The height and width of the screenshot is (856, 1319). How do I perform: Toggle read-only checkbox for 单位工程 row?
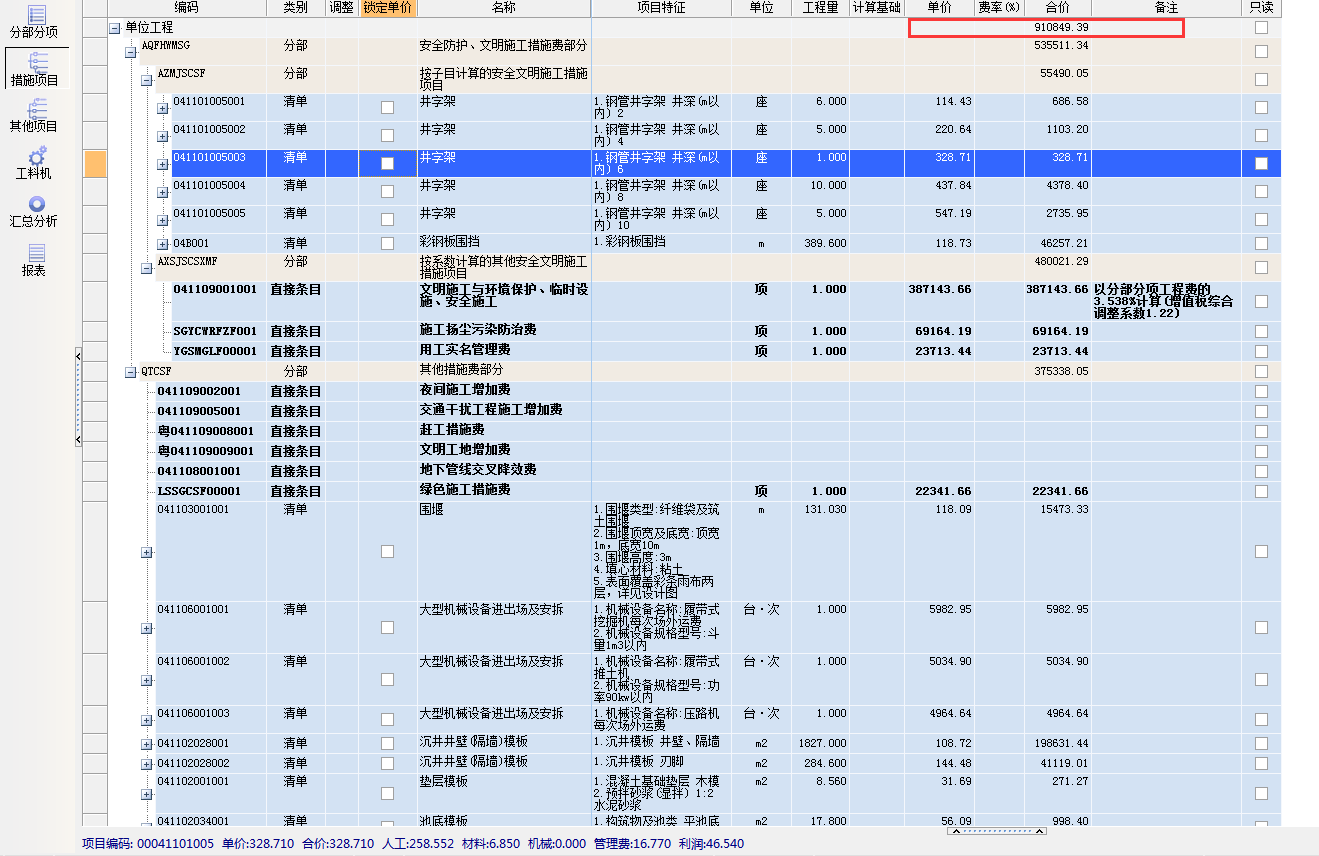[1261, 27]
